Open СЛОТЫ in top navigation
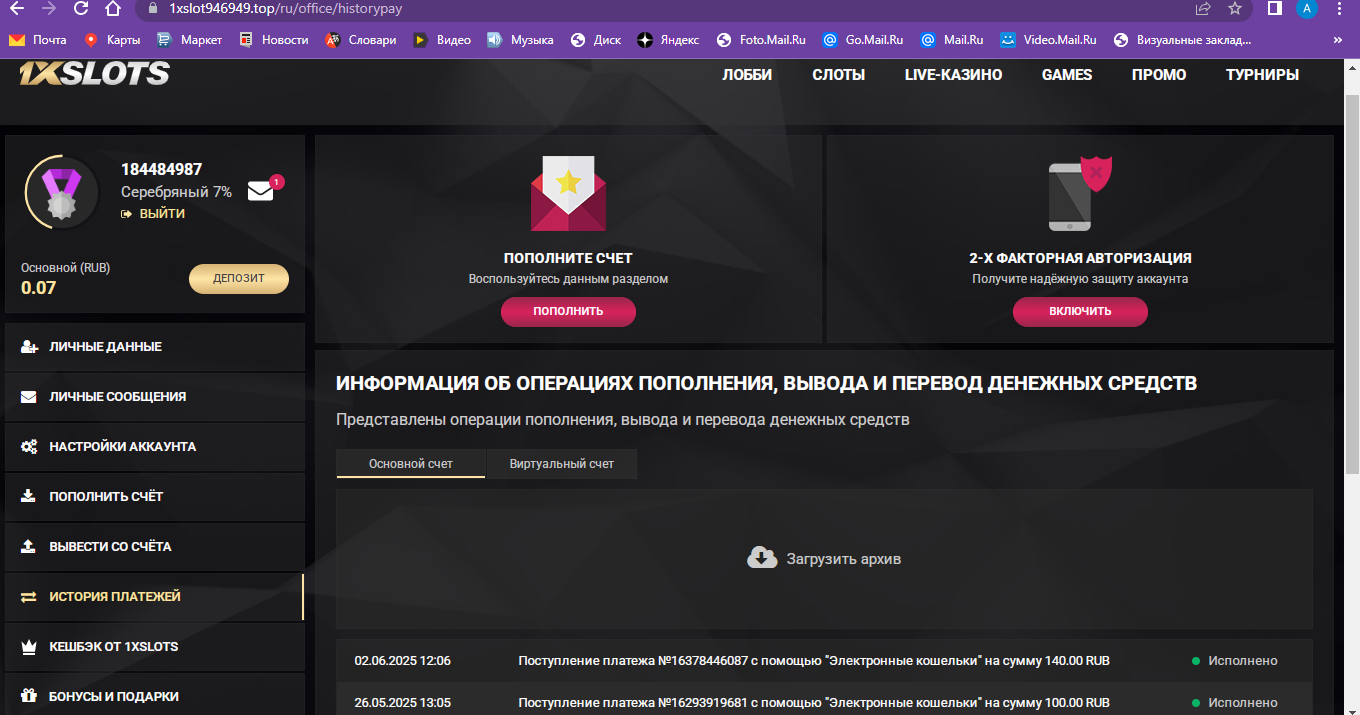 839,75
